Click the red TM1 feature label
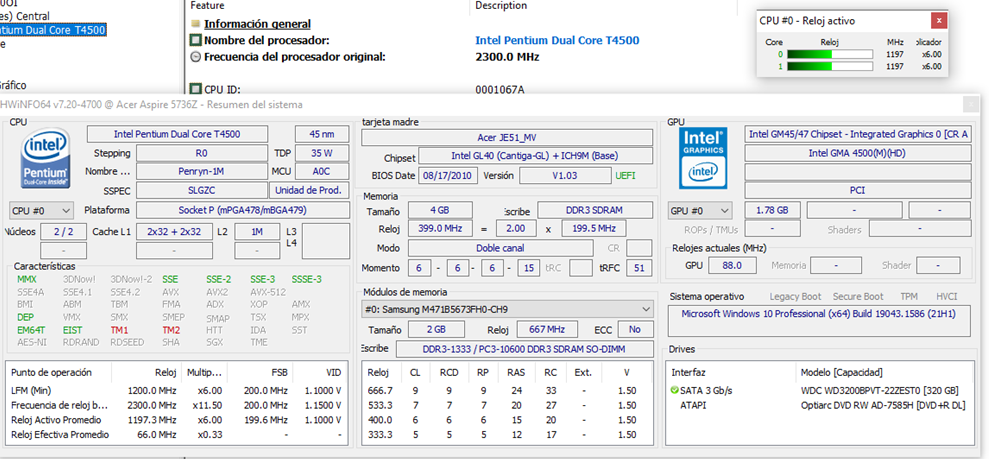The width and height of the screenshot is (989, 459). click(119, 330)
